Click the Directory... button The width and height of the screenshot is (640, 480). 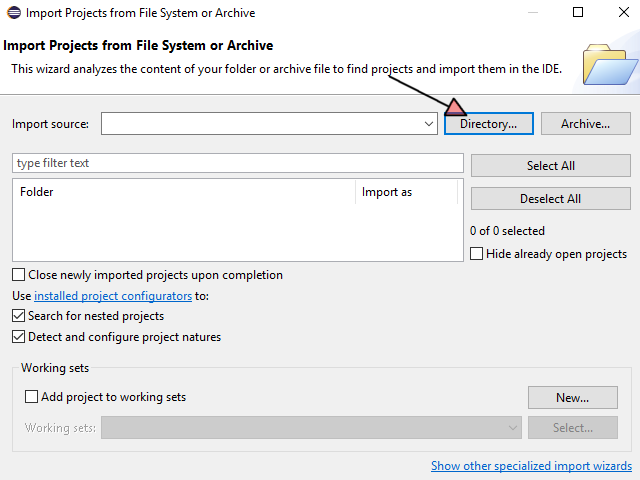pos(488,124)
